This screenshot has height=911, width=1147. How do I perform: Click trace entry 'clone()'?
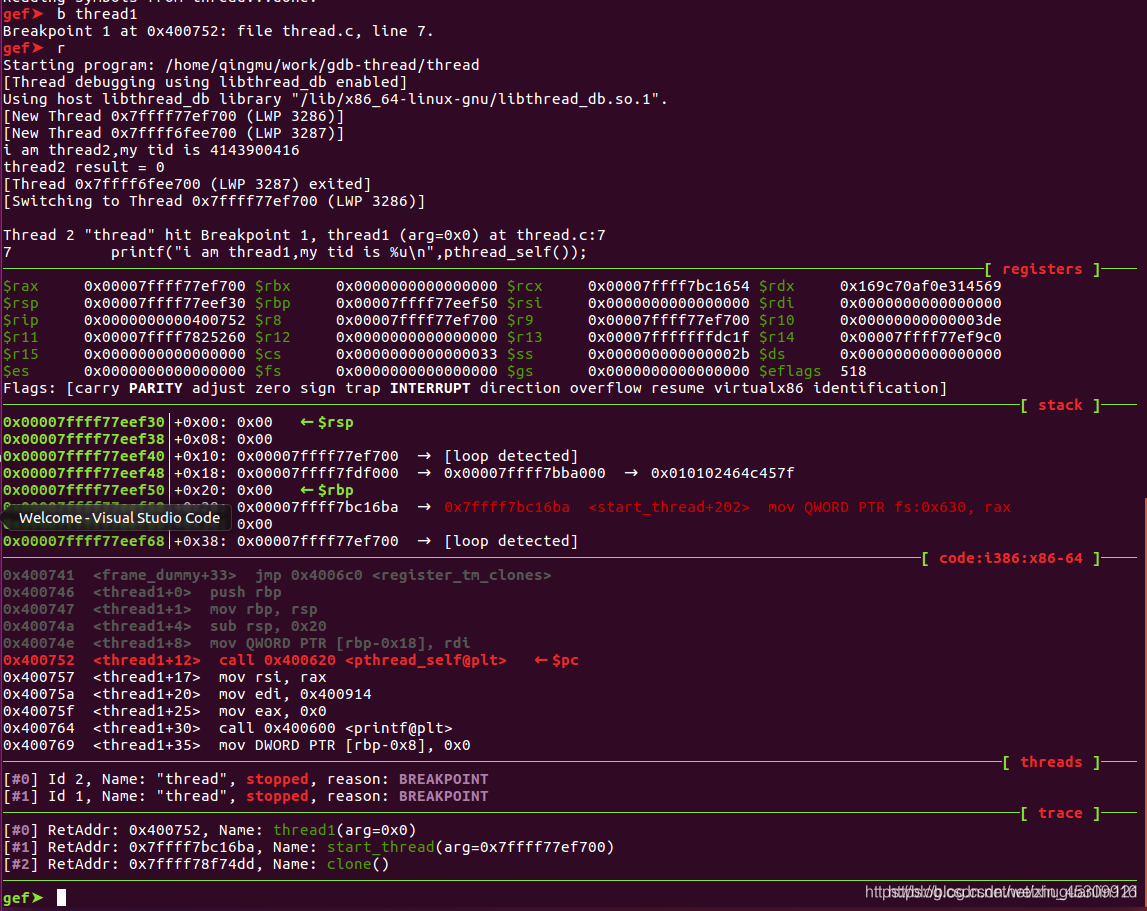point(358,864)
